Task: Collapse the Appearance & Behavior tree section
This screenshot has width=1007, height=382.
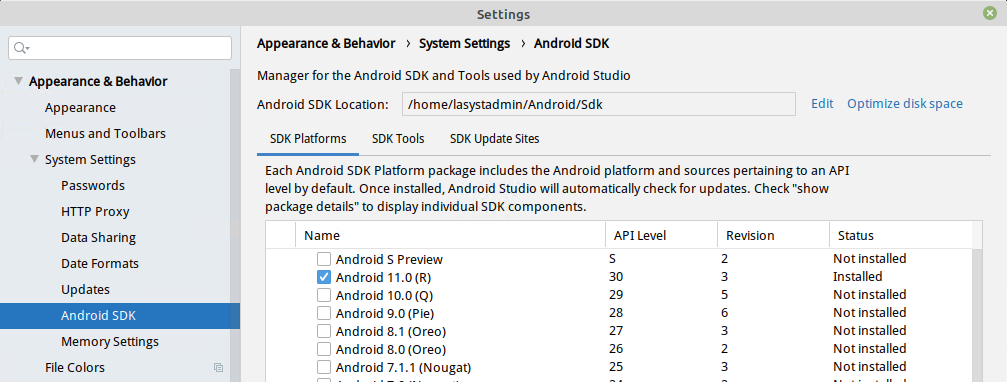Action: click(x=18, y=82)
